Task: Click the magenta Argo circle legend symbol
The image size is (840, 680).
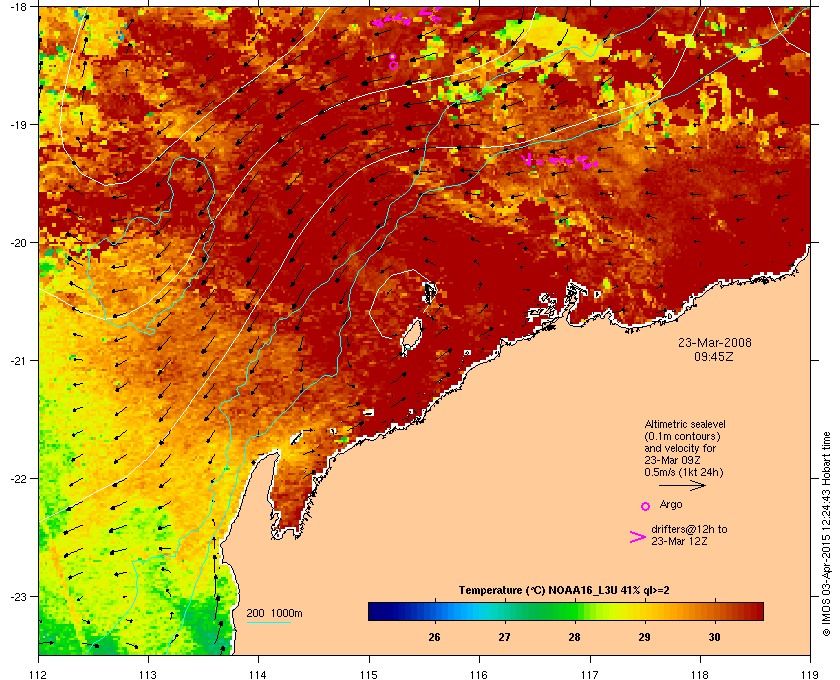Action: [646, 506]
